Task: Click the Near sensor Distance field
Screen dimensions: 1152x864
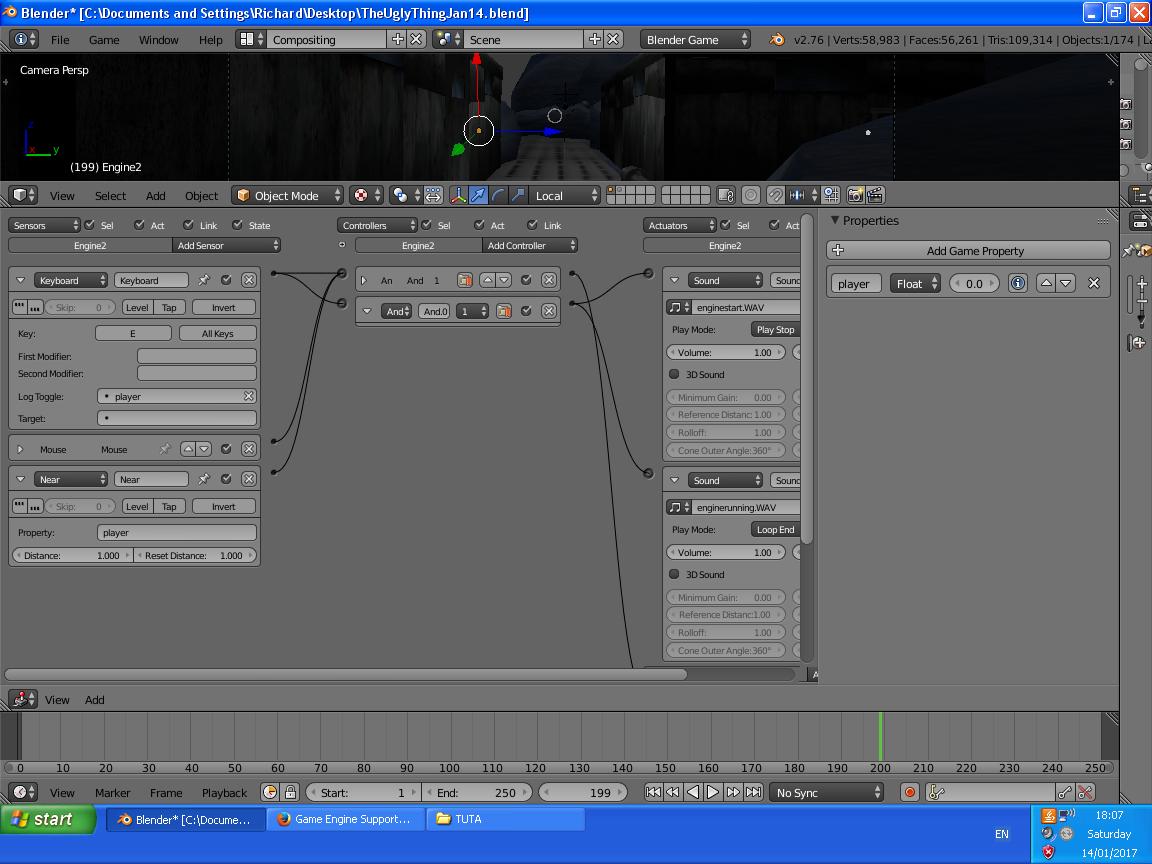Action: (73, 555)
